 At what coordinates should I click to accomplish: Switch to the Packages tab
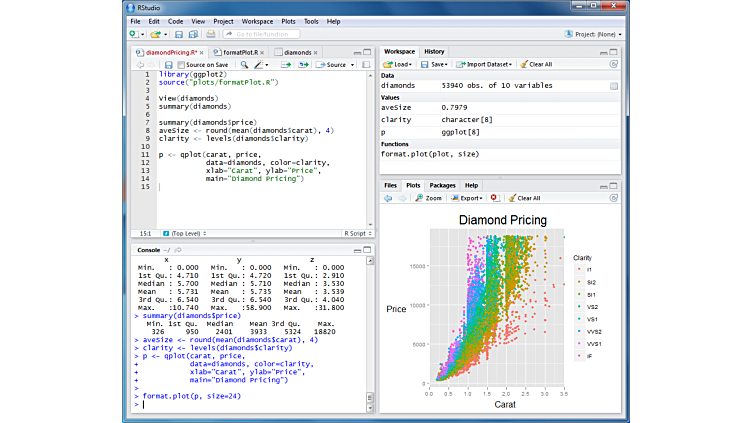coord(442,185)
